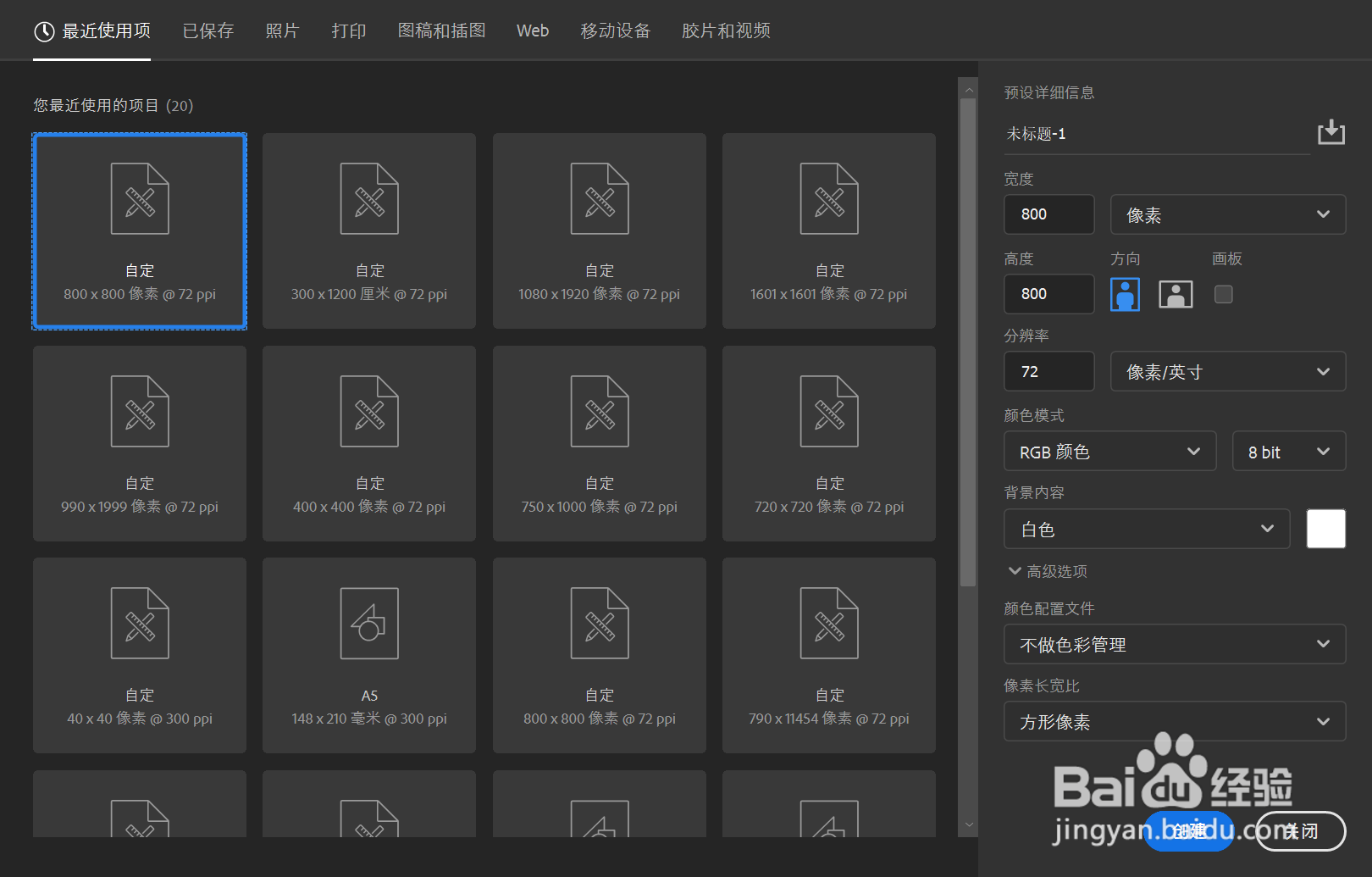Select landscape orientation icon
The image size is (1372, 877).
pyautogui.click(x=1176, y=294)
